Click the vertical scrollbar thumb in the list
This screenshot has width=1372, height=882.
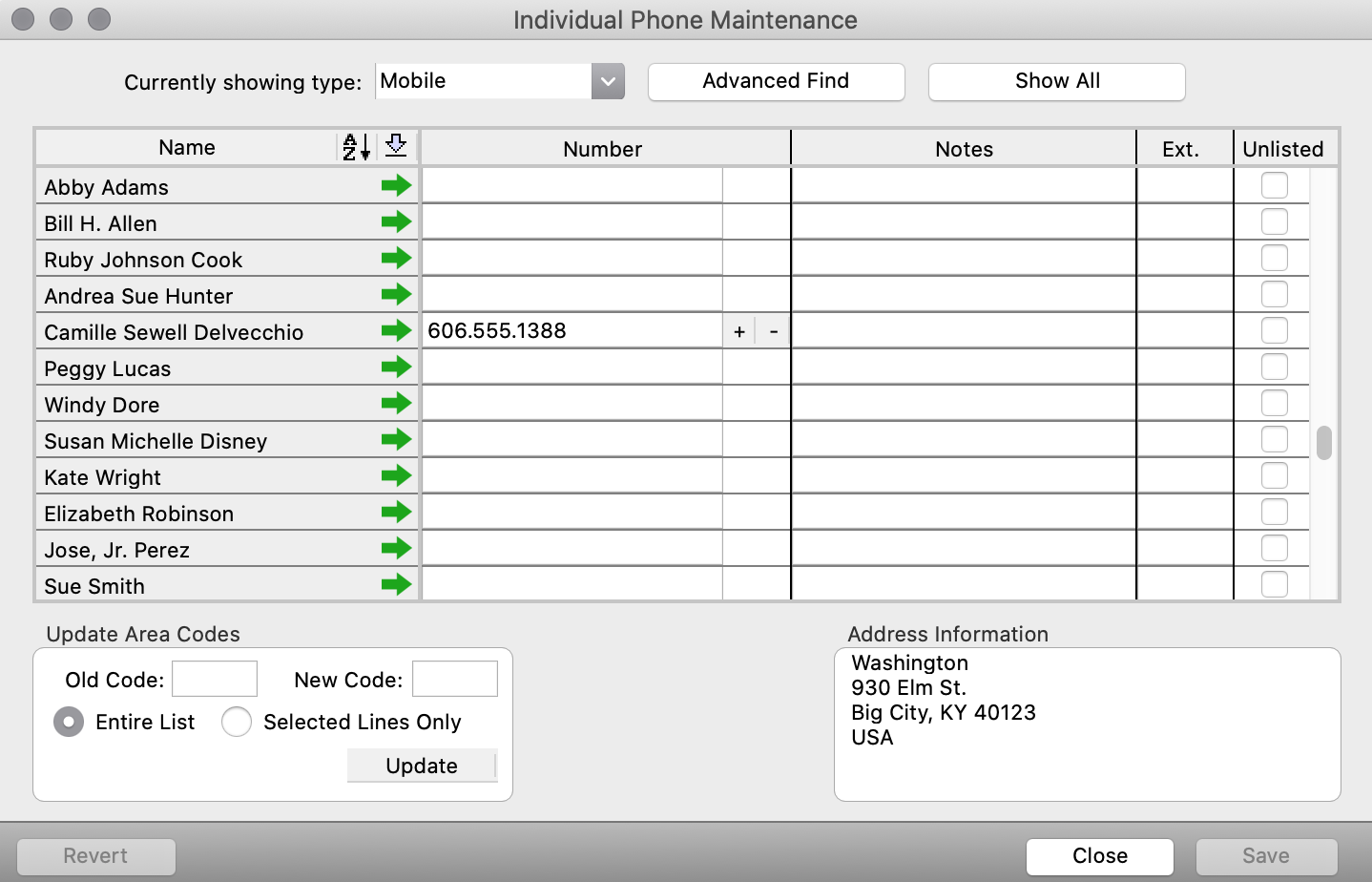tap(1323, 443)
